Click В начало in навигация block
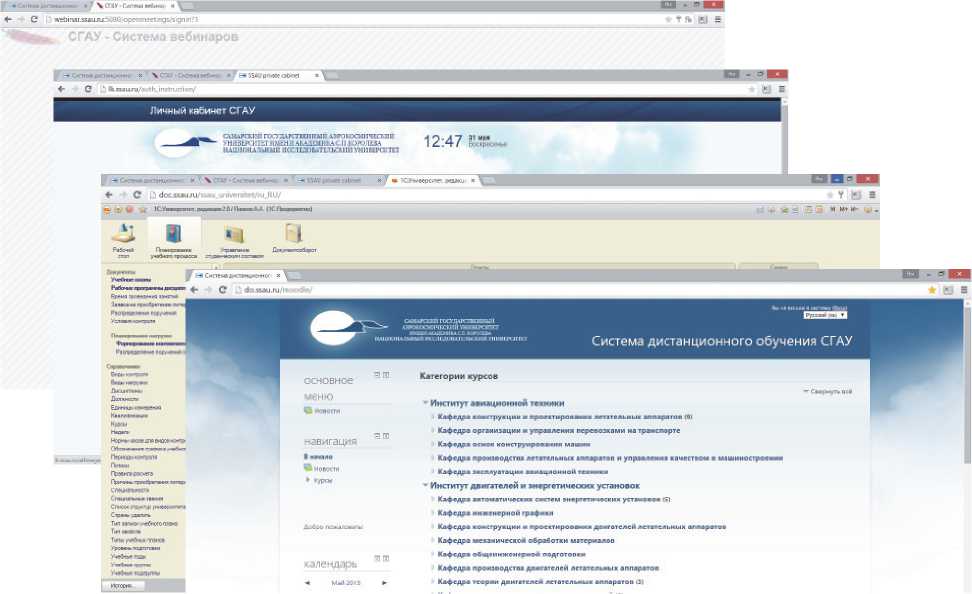 click(318, 456)
